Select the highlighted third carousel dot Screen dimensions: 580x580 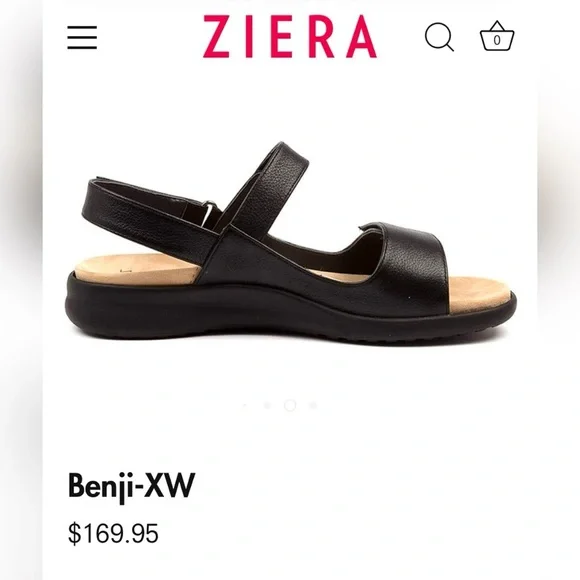pos(290,405)
